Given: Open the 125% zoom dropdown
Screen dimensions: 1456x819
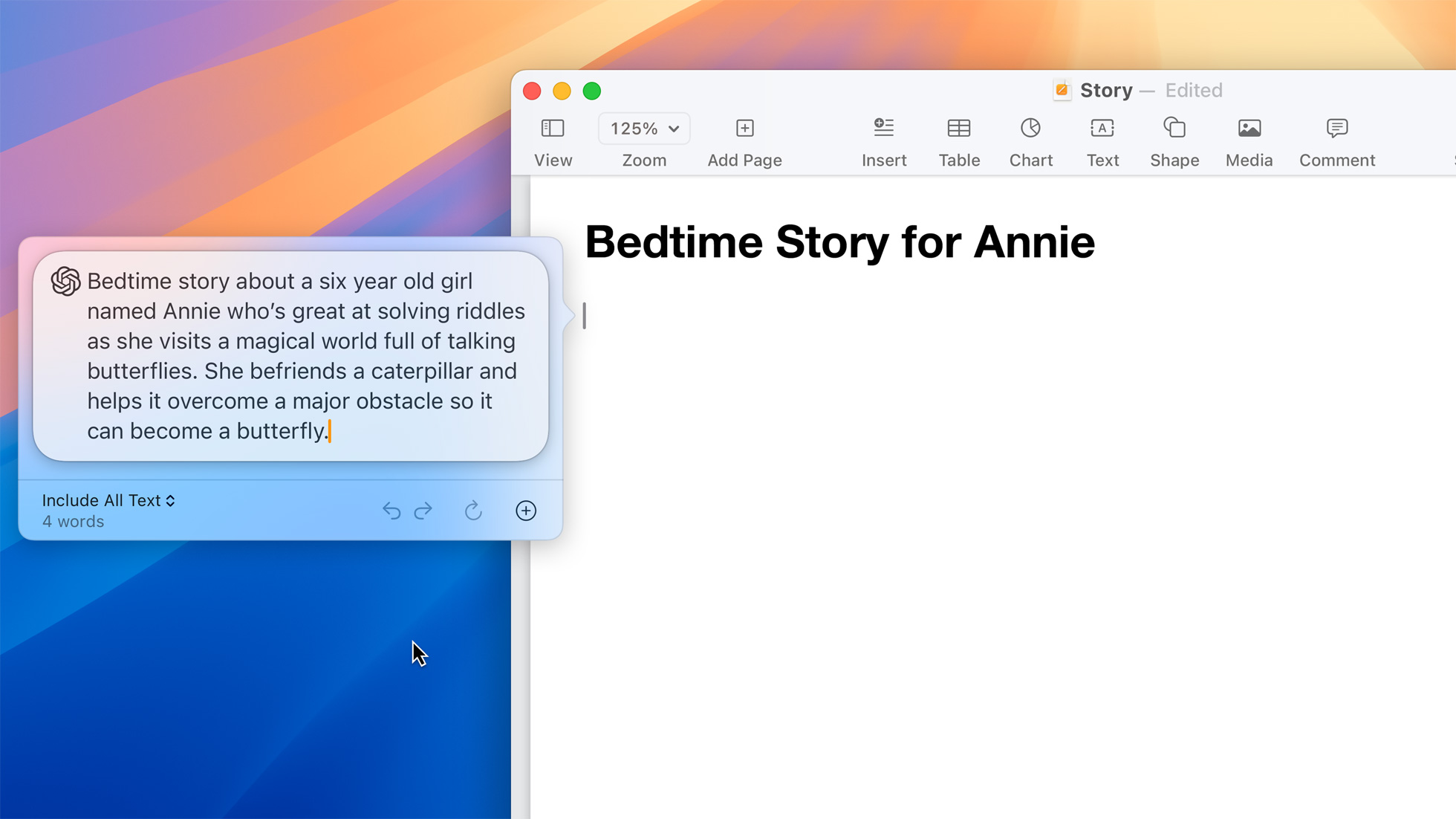Looking at the screenshot, I should pyautogui.click(x=643, y=128).
